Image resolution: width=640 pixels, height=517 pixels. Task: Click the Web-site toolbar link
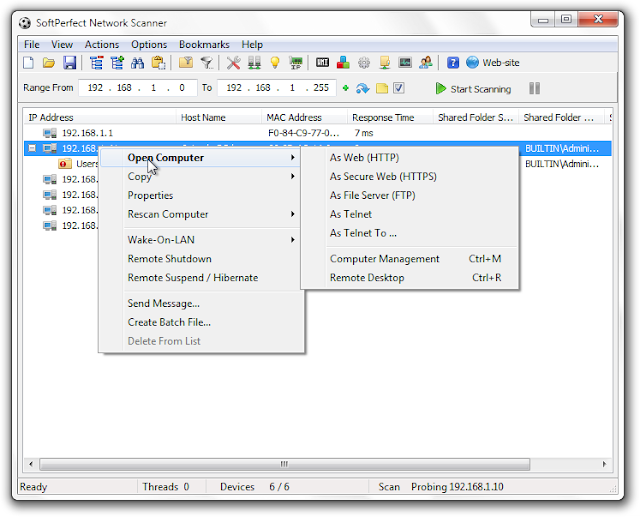tap(493, 62)
